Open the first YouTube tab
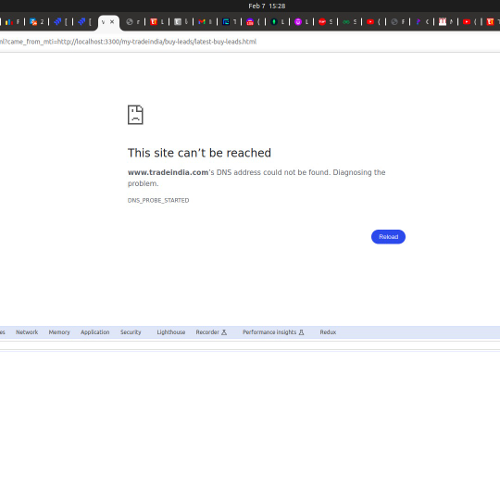The width and height of the screenshot is (500, 500). (373, 22)
